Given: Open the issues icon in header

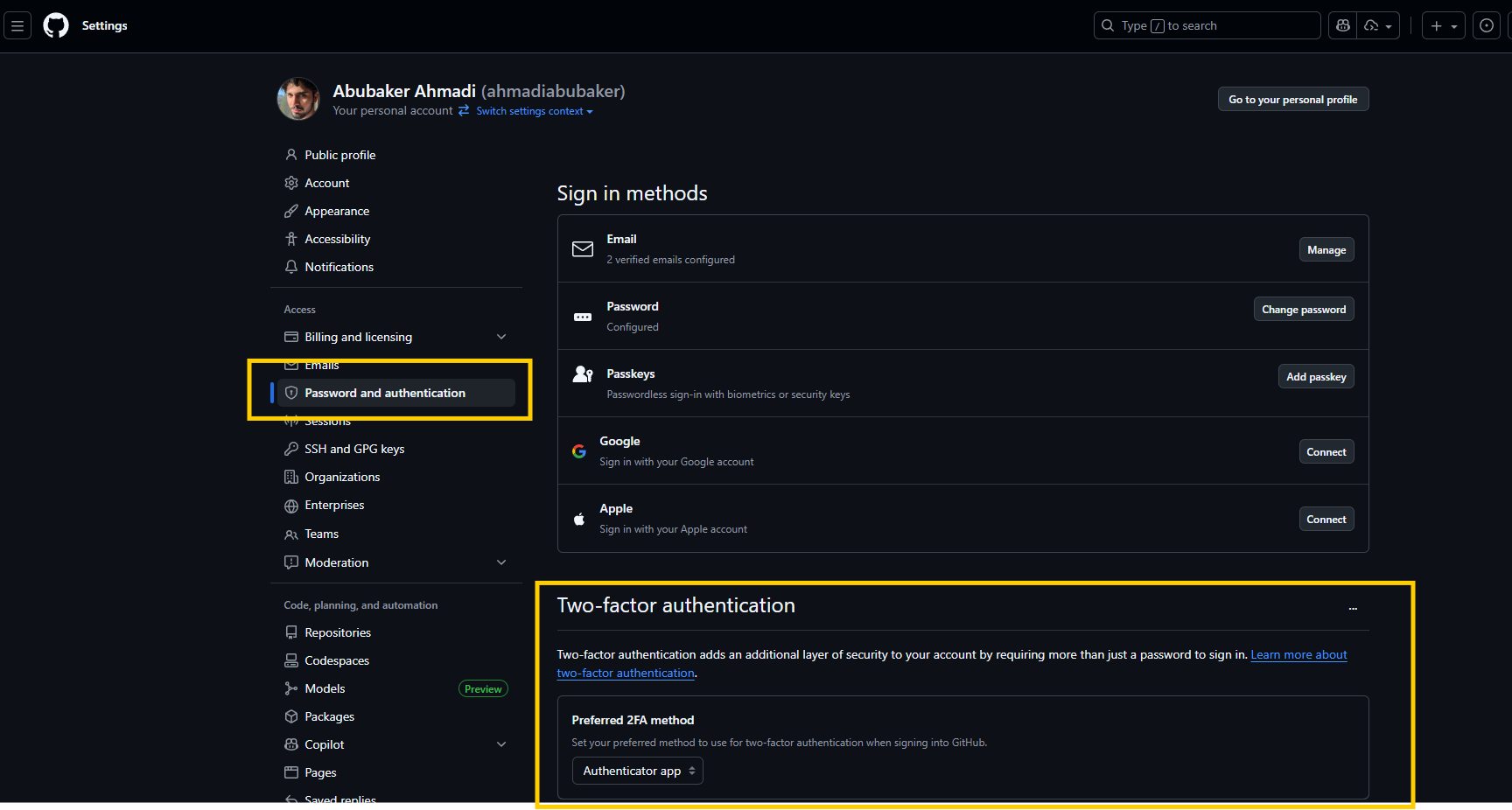Looking at the screenshot, I should pyautogui.click(x=1486, y=25).
